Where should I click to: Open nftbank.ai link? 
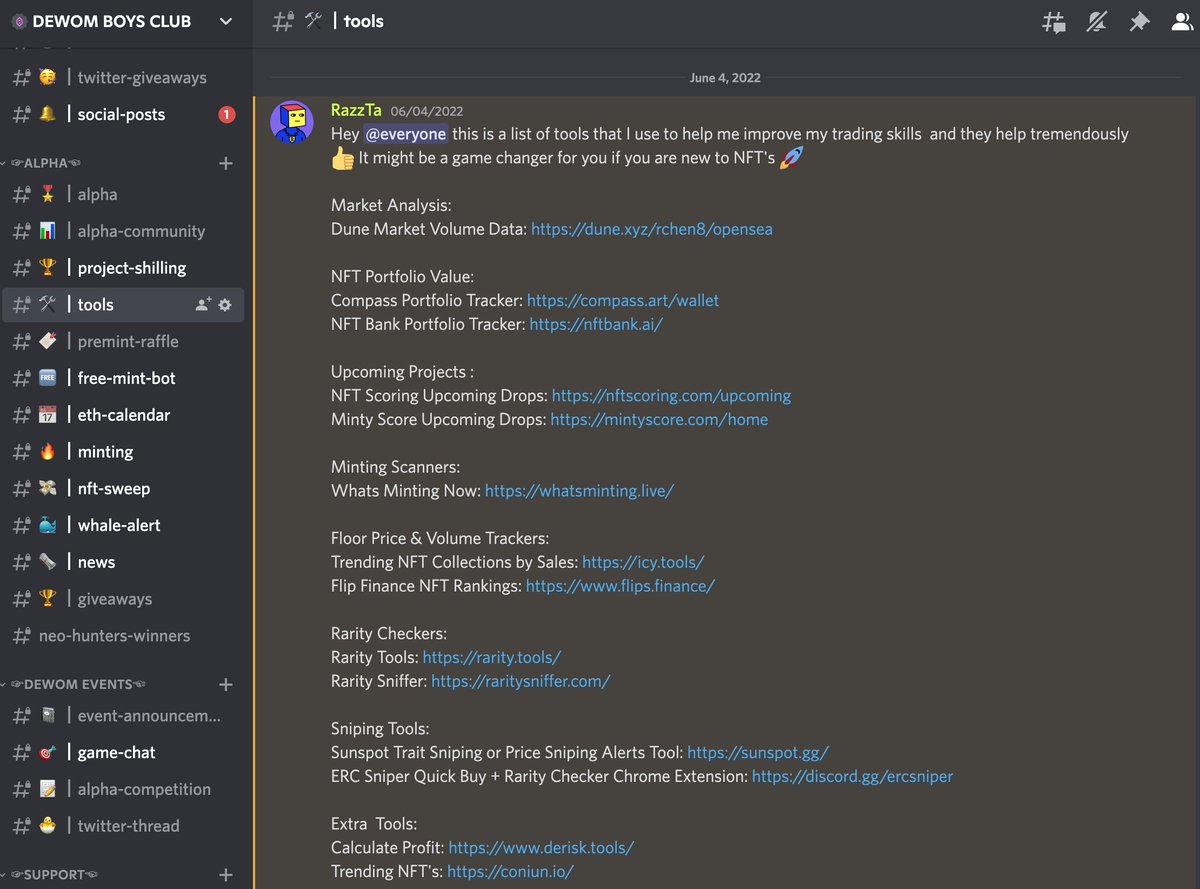coord(596,324)
